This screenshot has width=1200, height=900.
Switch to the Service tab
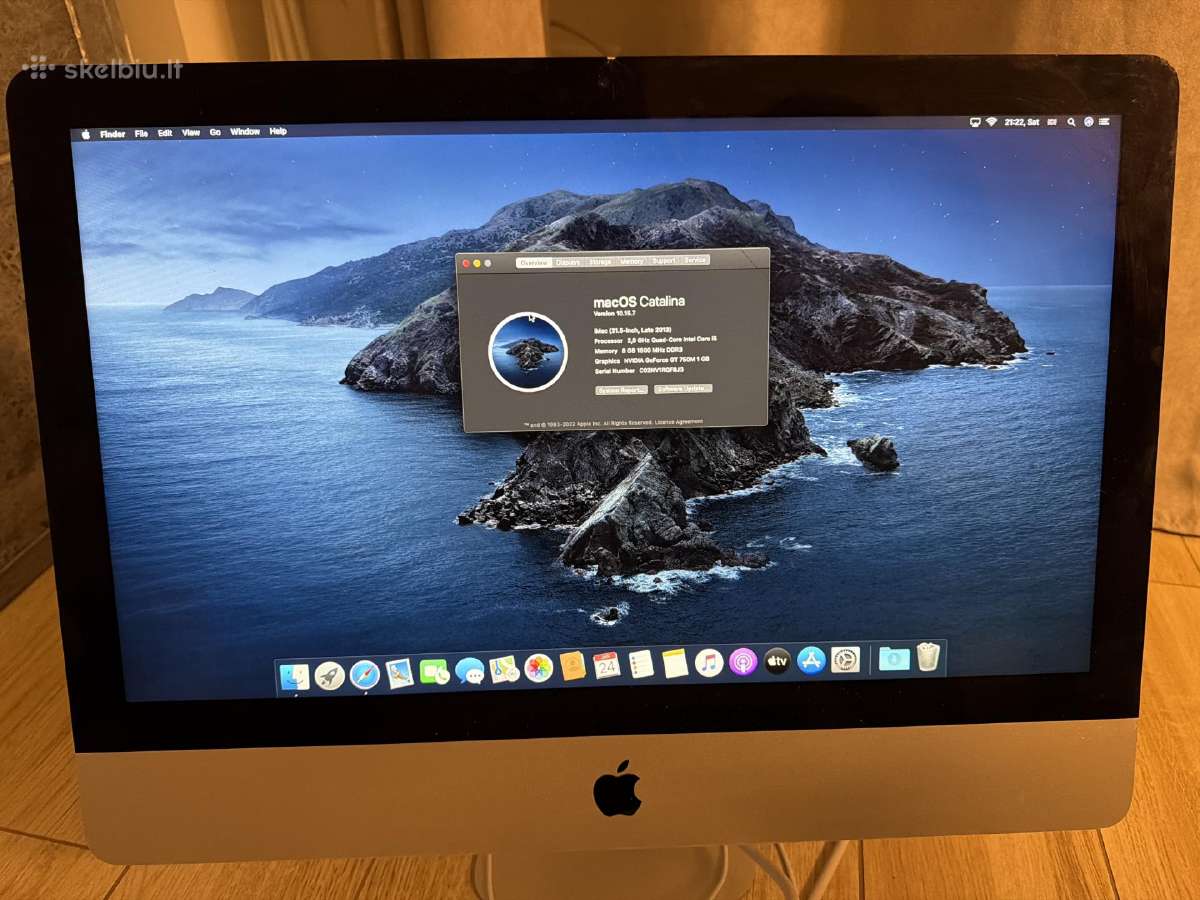696,260
